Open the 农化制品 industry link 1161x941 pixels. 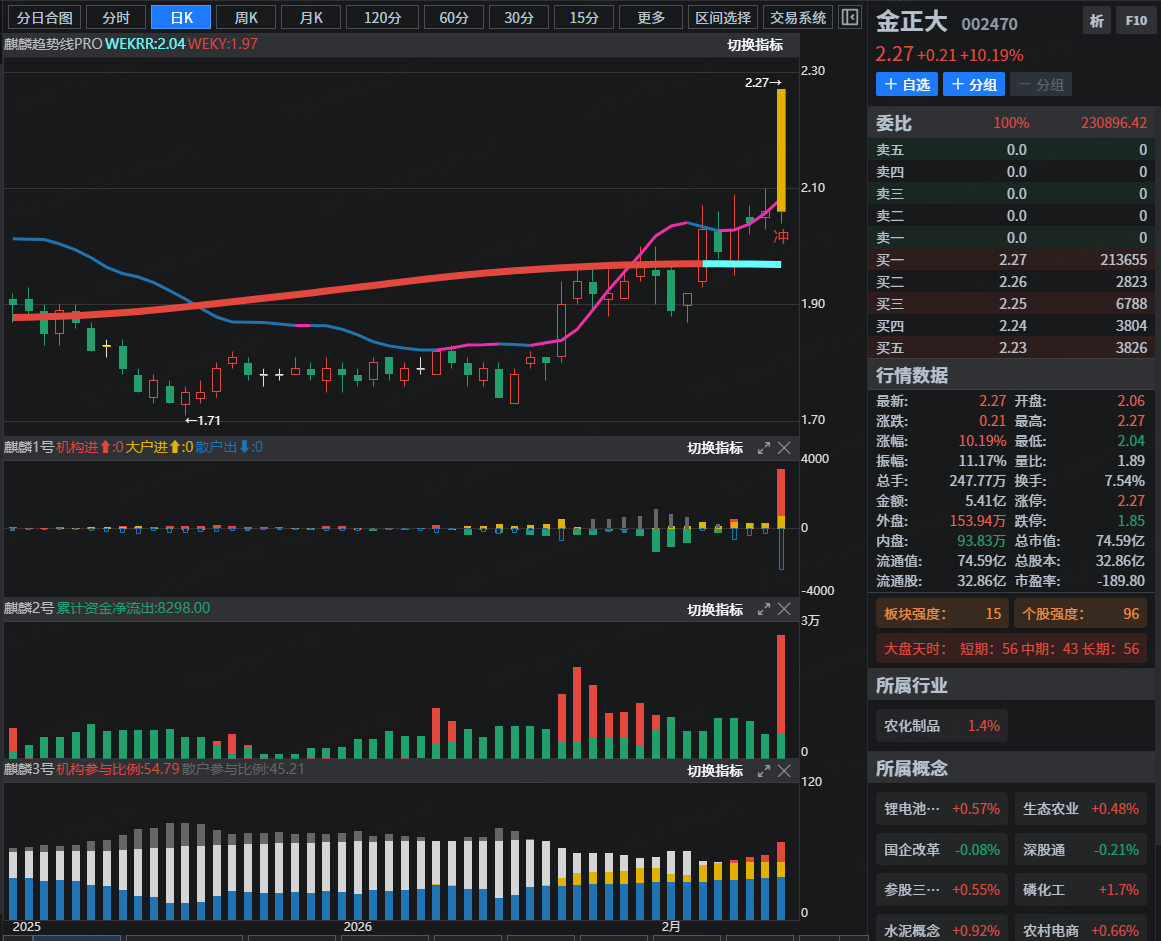[x=941, y=726]
